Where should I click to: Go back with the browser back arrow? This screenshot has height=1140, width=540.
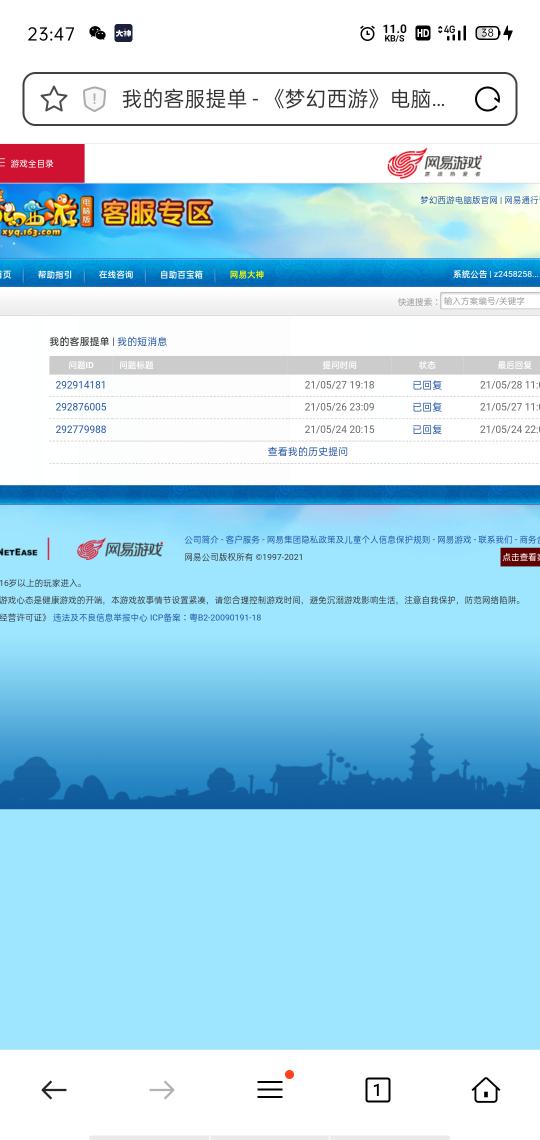click(54, 1090)
